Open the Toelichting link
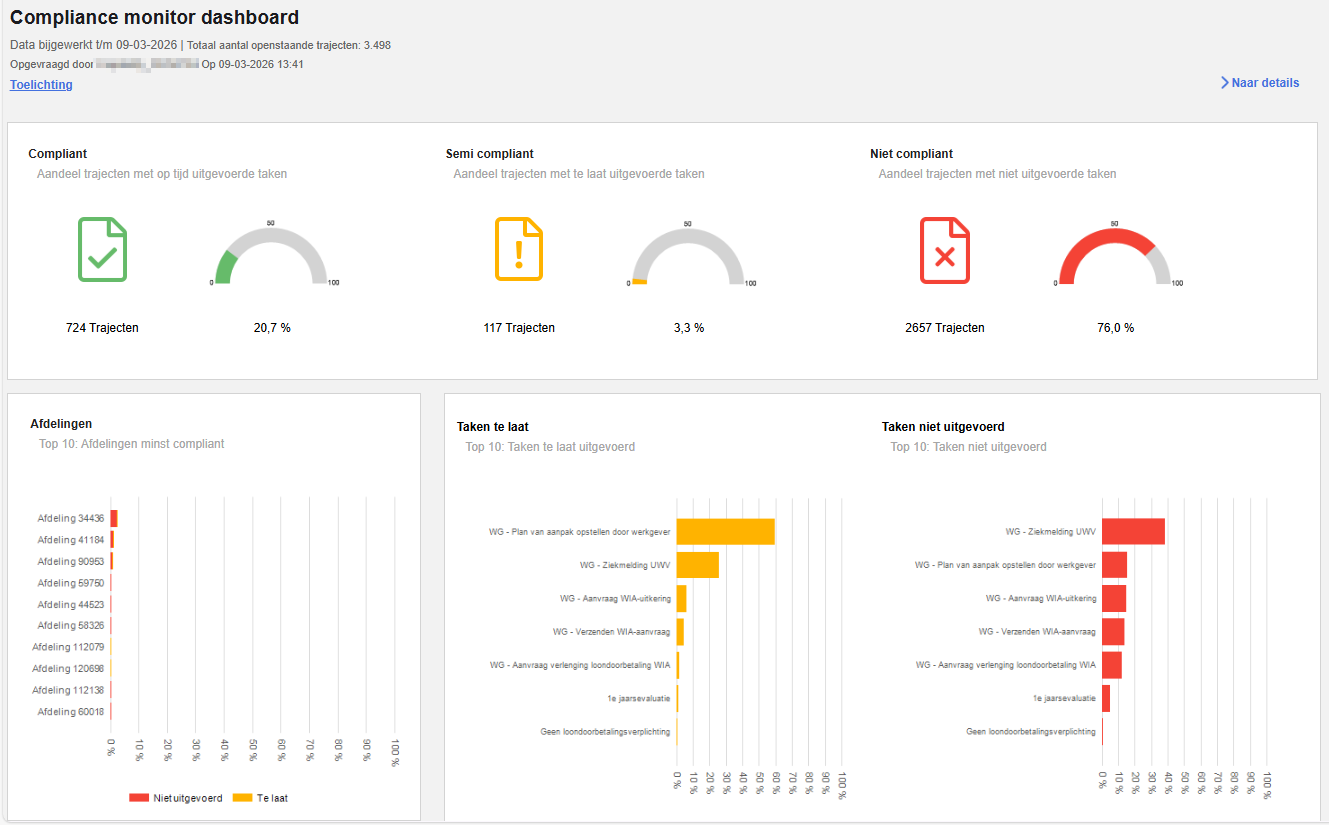Screen dimensions: 1329x825 [x=41, y=85]
